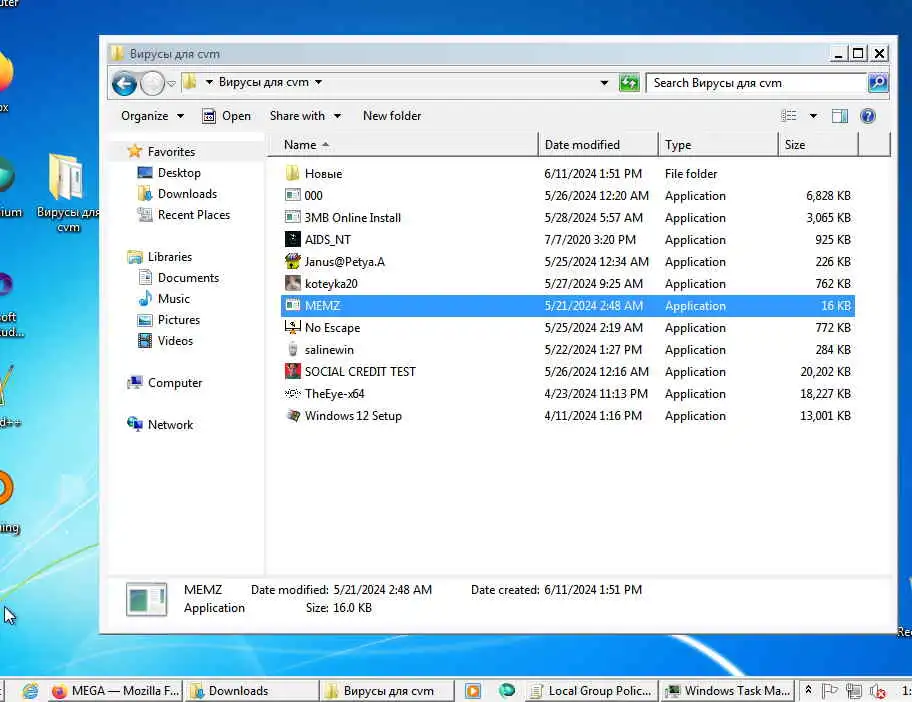Click the search magnifier button
The image size is (912, 702).
[x=878, y=83]
